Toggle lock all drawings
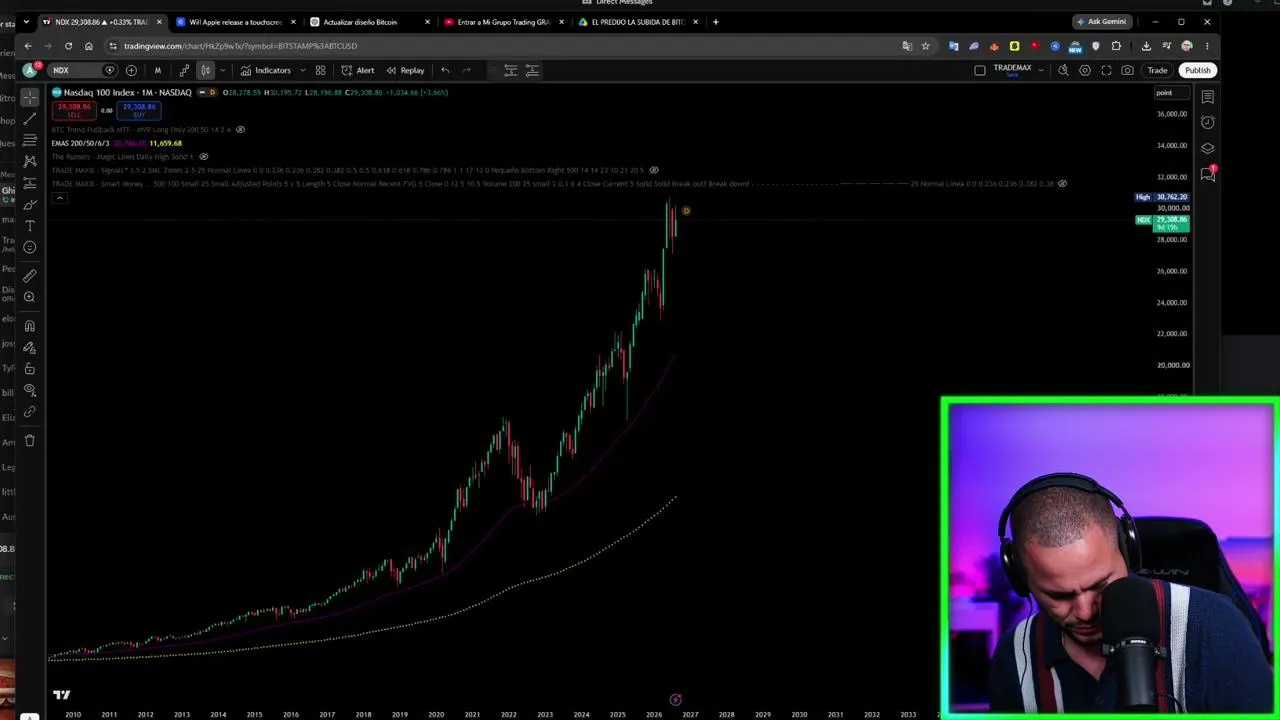This screenshot has width=1280, height=720. point(30,369)
